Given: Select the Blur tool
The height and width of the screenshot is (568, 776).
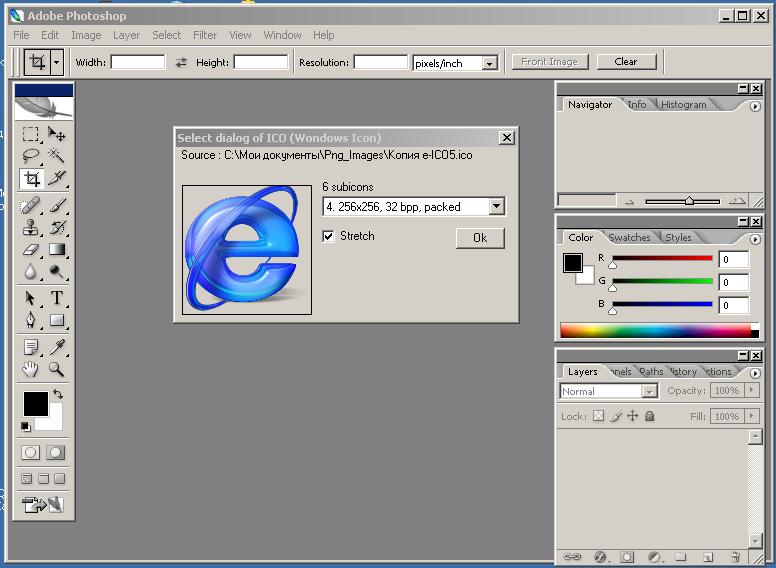Looking at the screenshot, I should (x=31, y=271).
